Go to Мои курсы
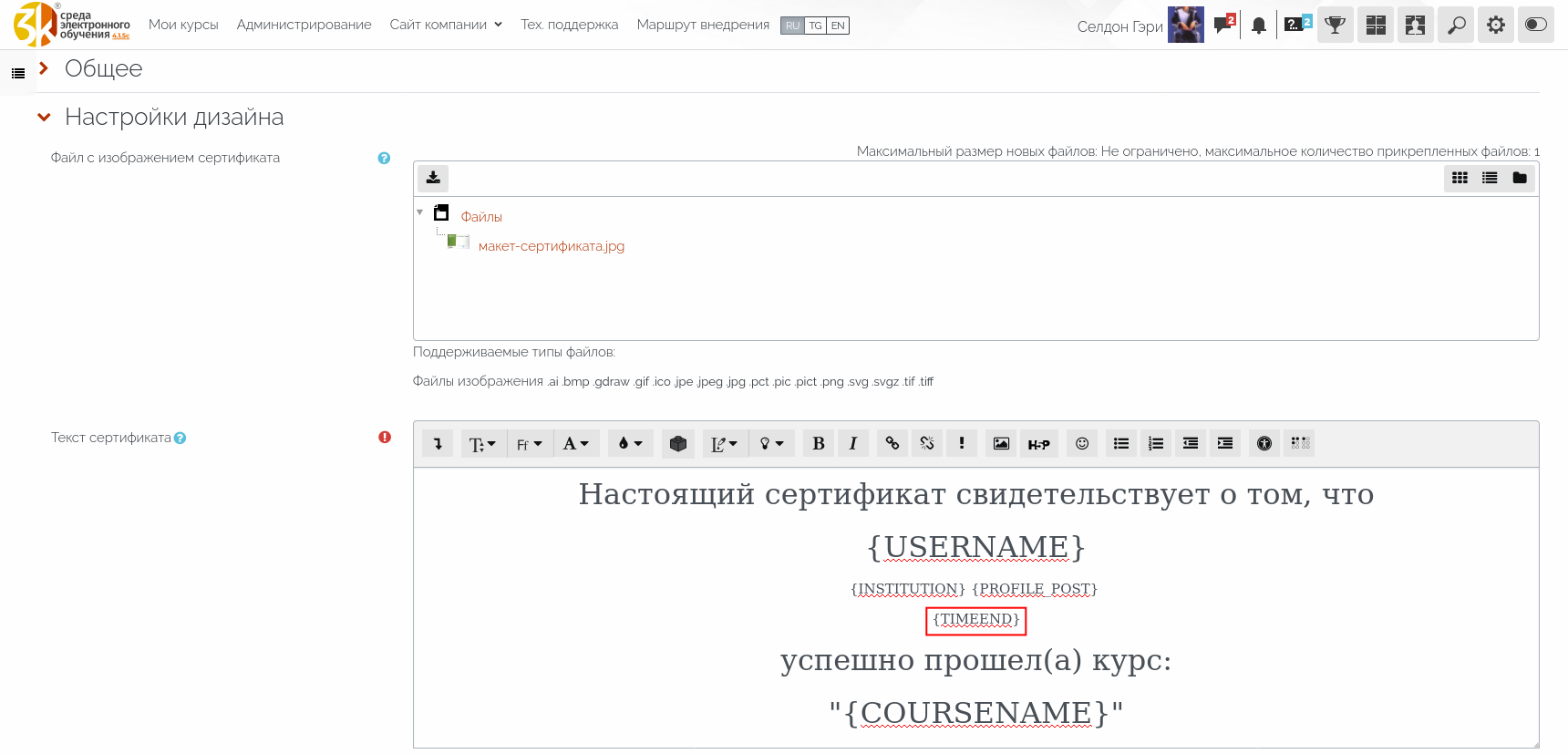The width and height of the screenshot is (1568, 754). pos(183,25)
